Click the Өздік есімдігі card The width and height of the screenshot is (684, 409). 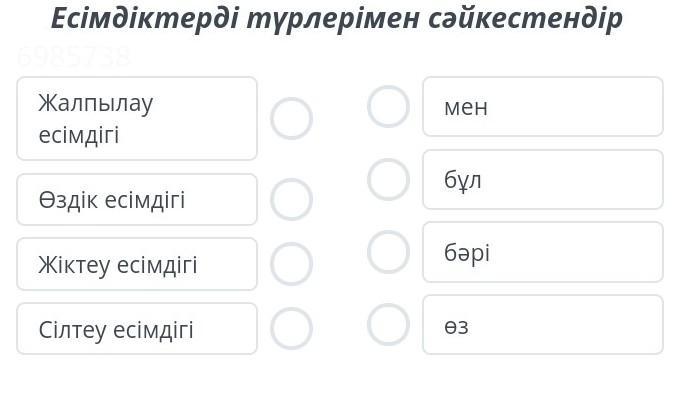137,199
